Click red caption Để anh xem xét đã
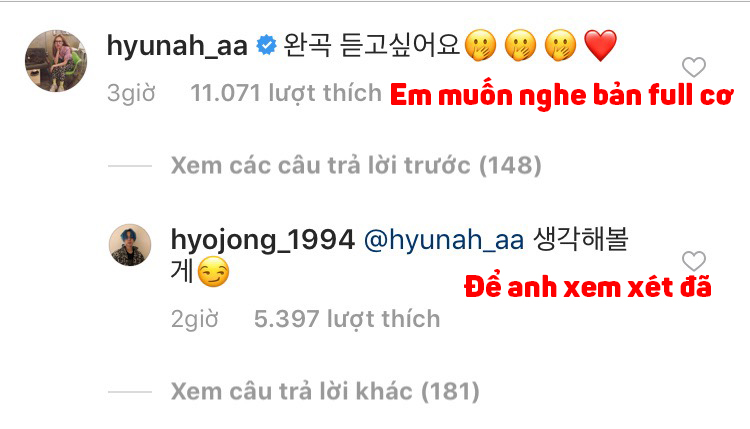750x429 pixels. point(588,287)
